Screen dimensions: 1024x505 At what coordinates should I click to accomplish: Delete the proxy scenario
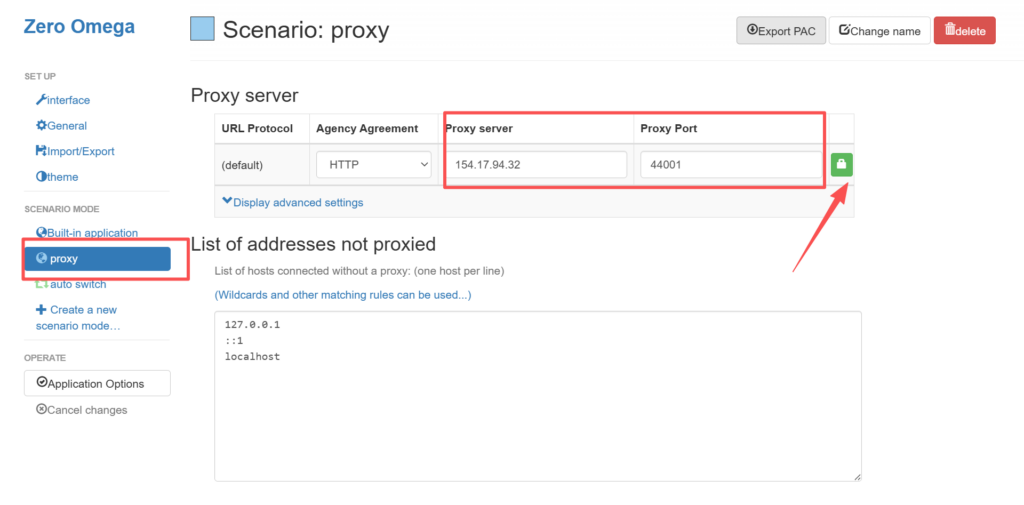[964, 31]
